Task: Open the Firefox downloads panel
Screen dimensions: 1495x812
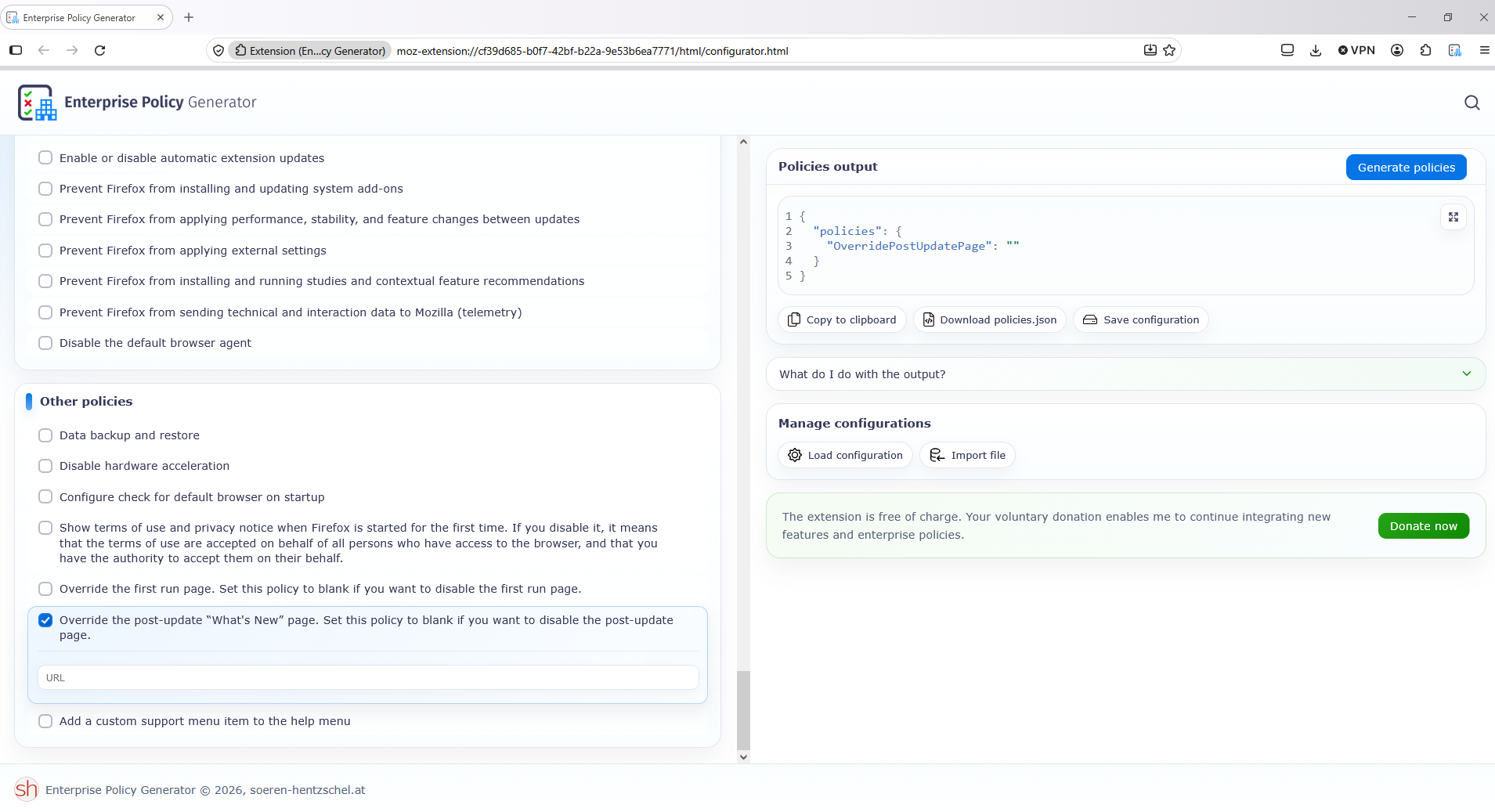Action: coord(1316,50)
